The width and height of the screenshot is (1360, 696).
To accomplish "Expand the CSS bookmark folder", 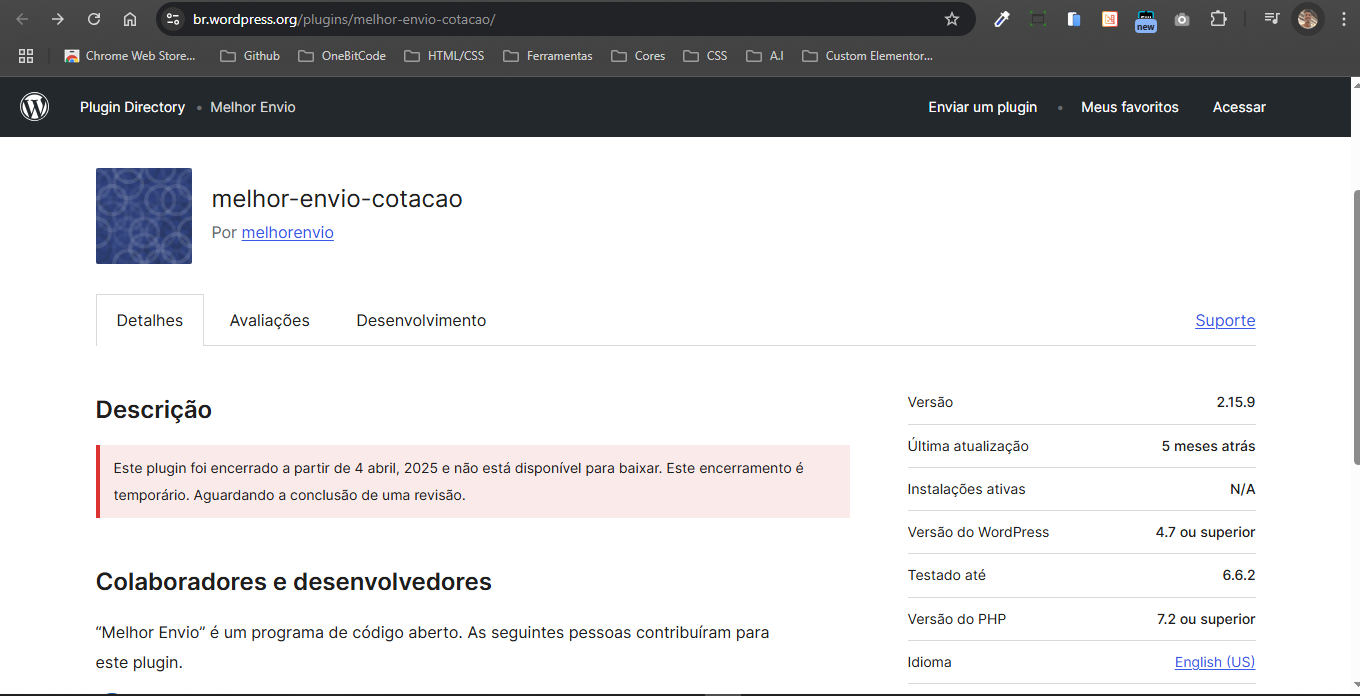I will pyautogui.click(x=705, y=56).
